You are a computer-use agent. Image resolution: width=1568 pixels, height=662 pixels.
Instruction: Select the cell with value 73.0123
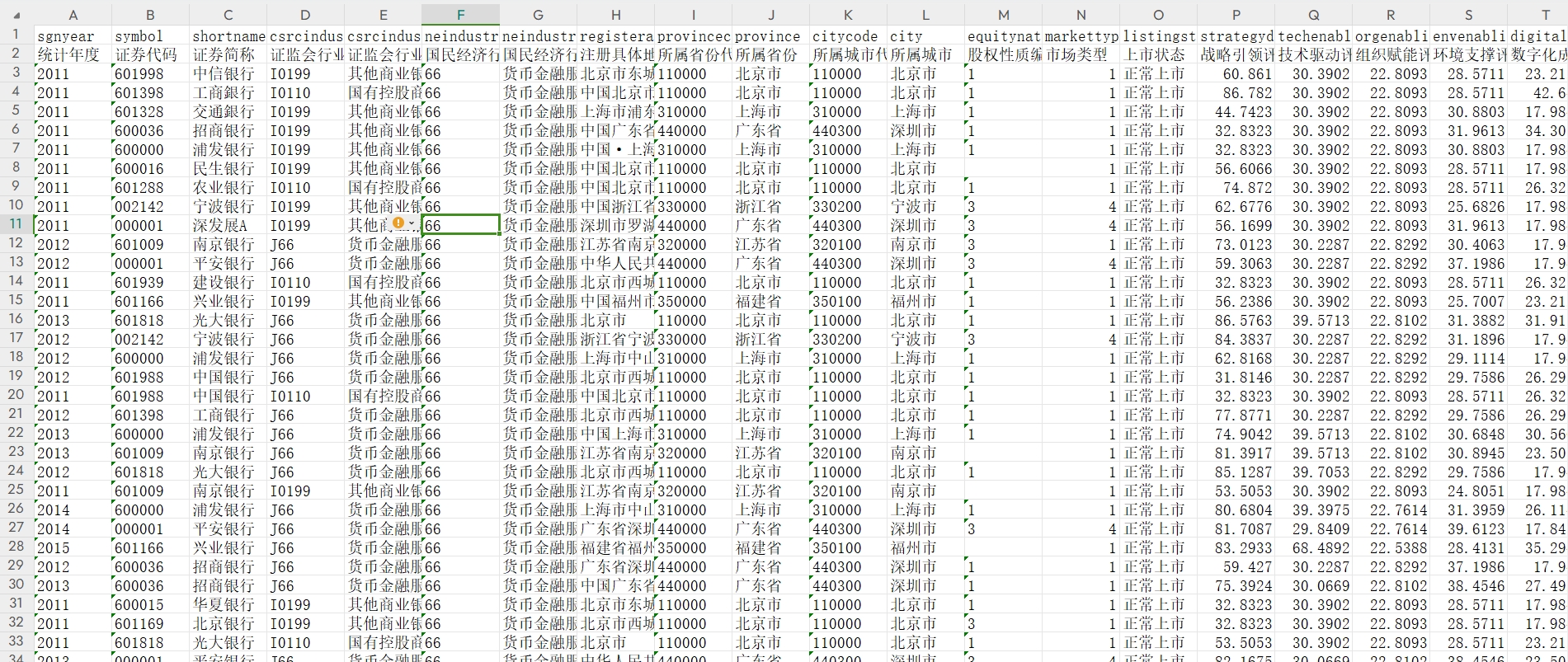(x=1236, y=244)
